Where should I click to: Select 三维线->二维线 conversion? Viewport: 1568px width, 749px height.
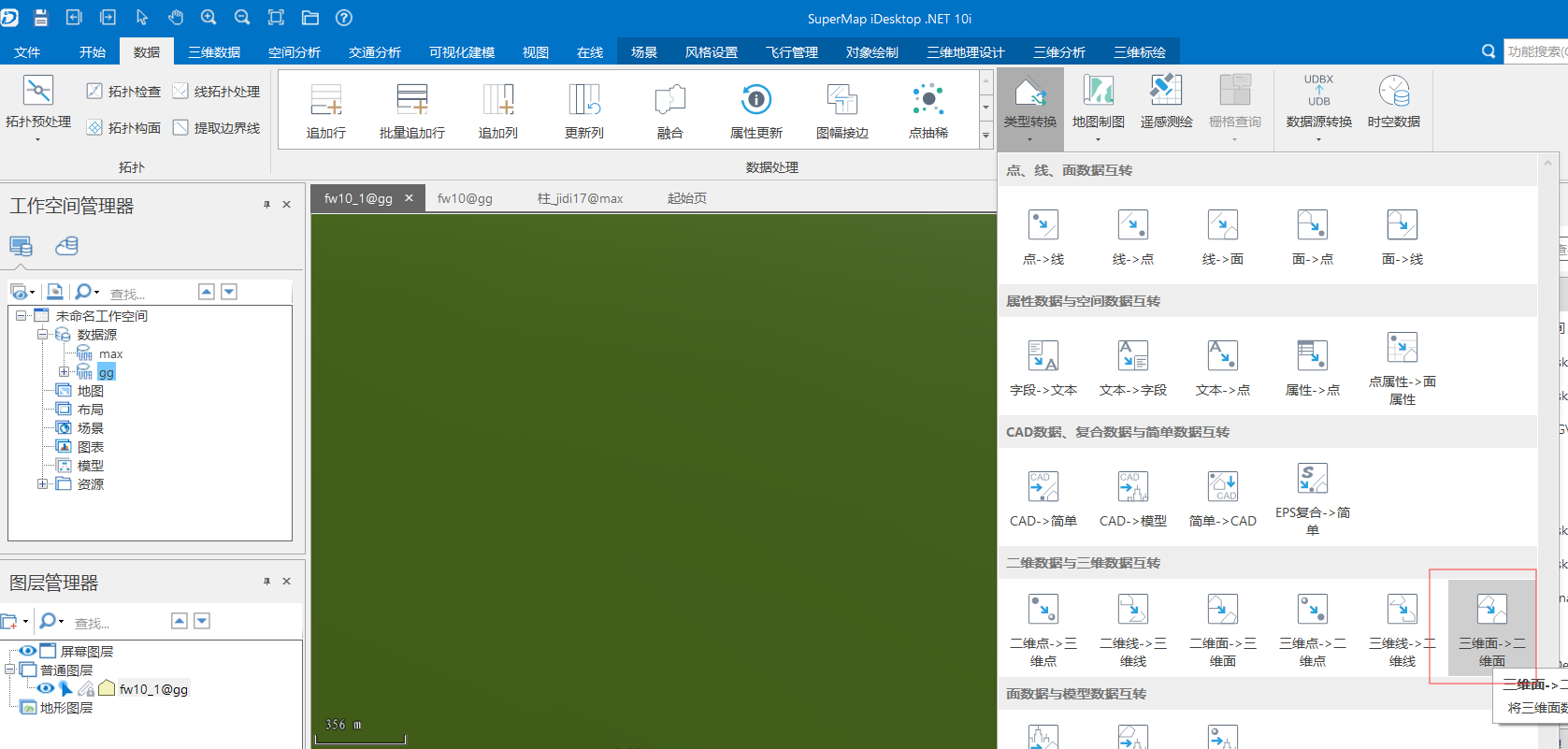click(x=1402, y=629)
